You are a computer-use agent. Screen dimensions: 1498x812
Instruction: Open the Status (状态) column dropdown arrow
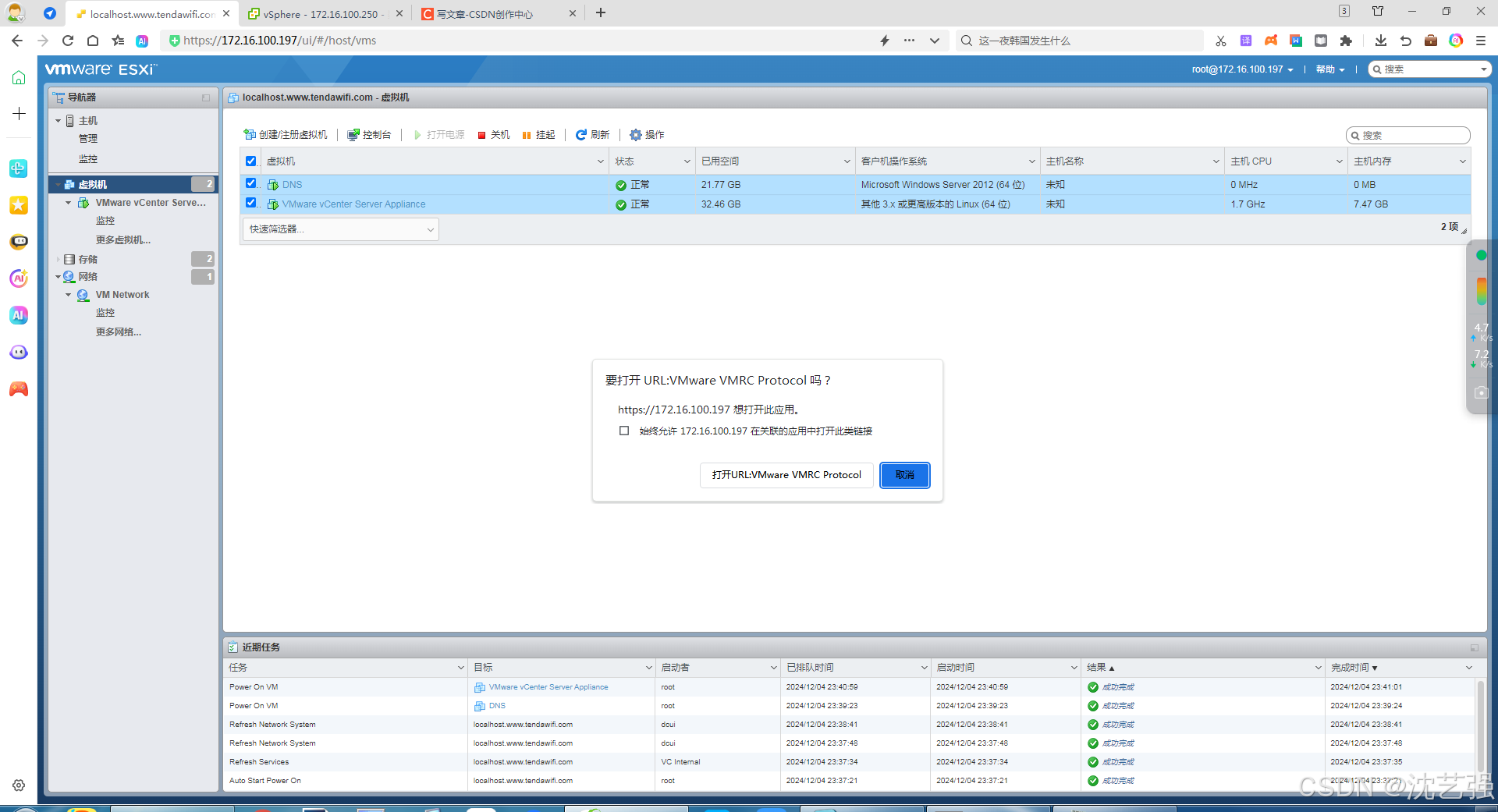(x=687, y=161)
